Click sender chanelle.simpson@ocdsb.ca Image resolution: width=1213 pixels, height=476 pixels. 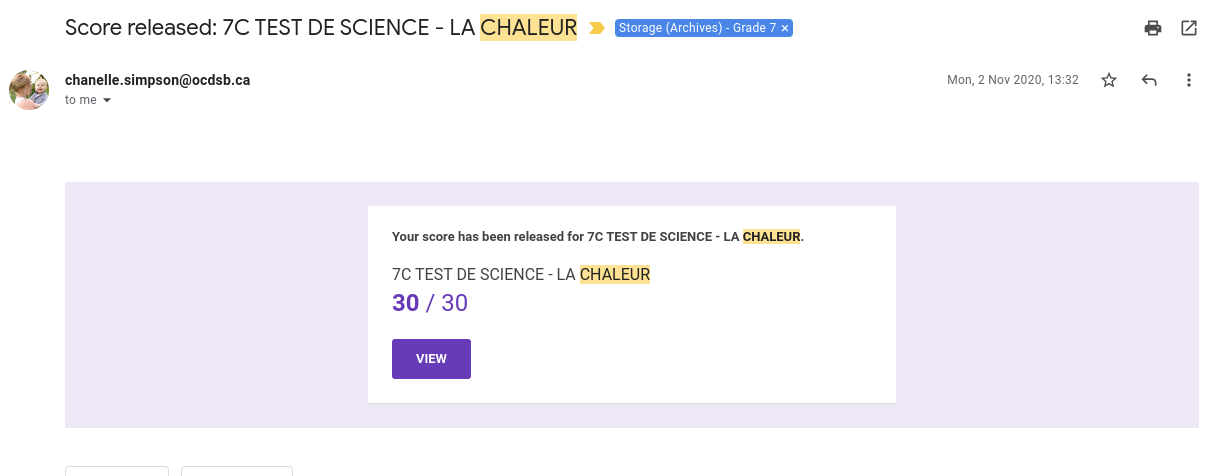pyautogui.click(x=157, y=80)
